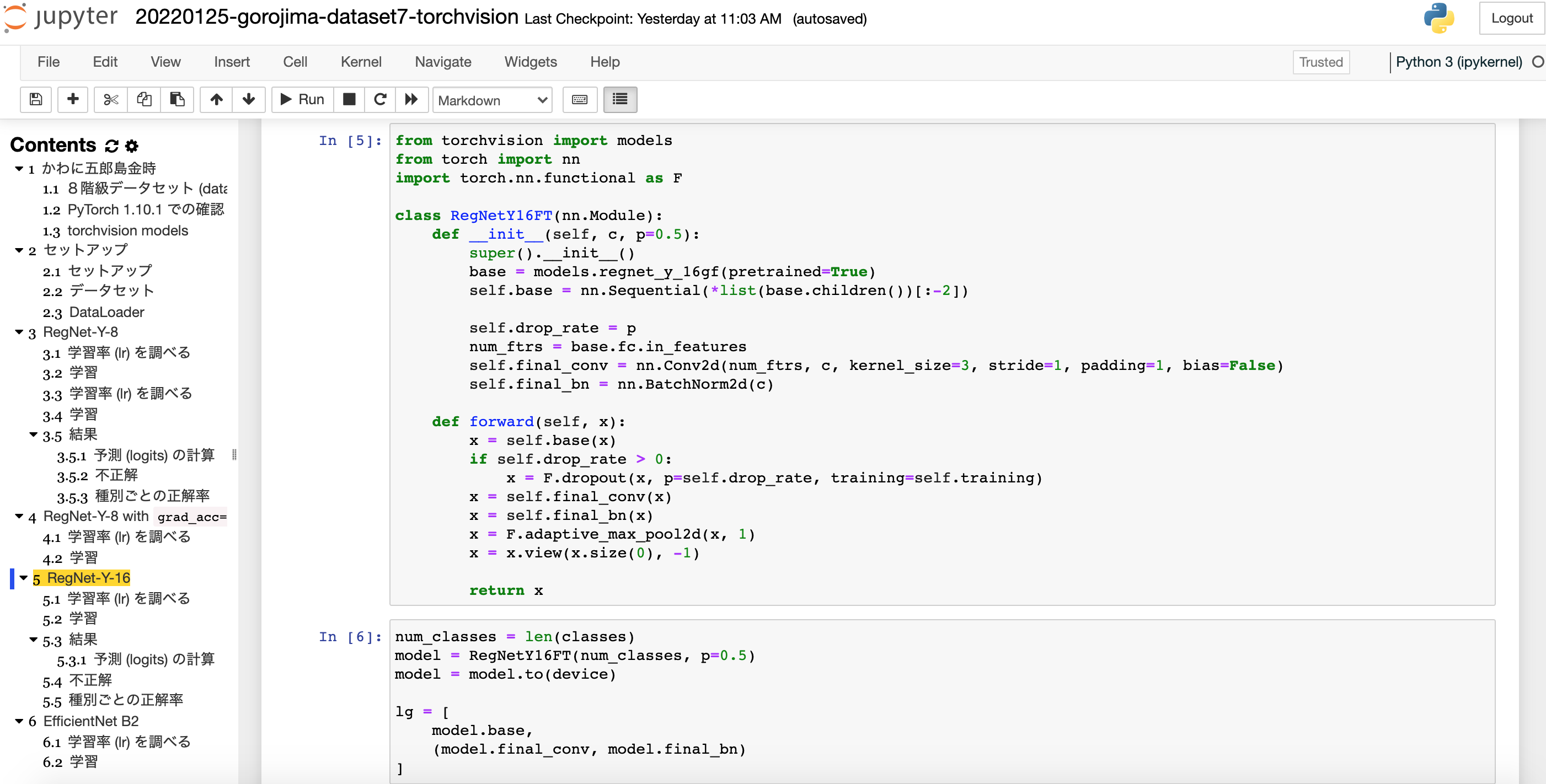Jump to 6.1 学習率 (lr) を調べる

116,742
